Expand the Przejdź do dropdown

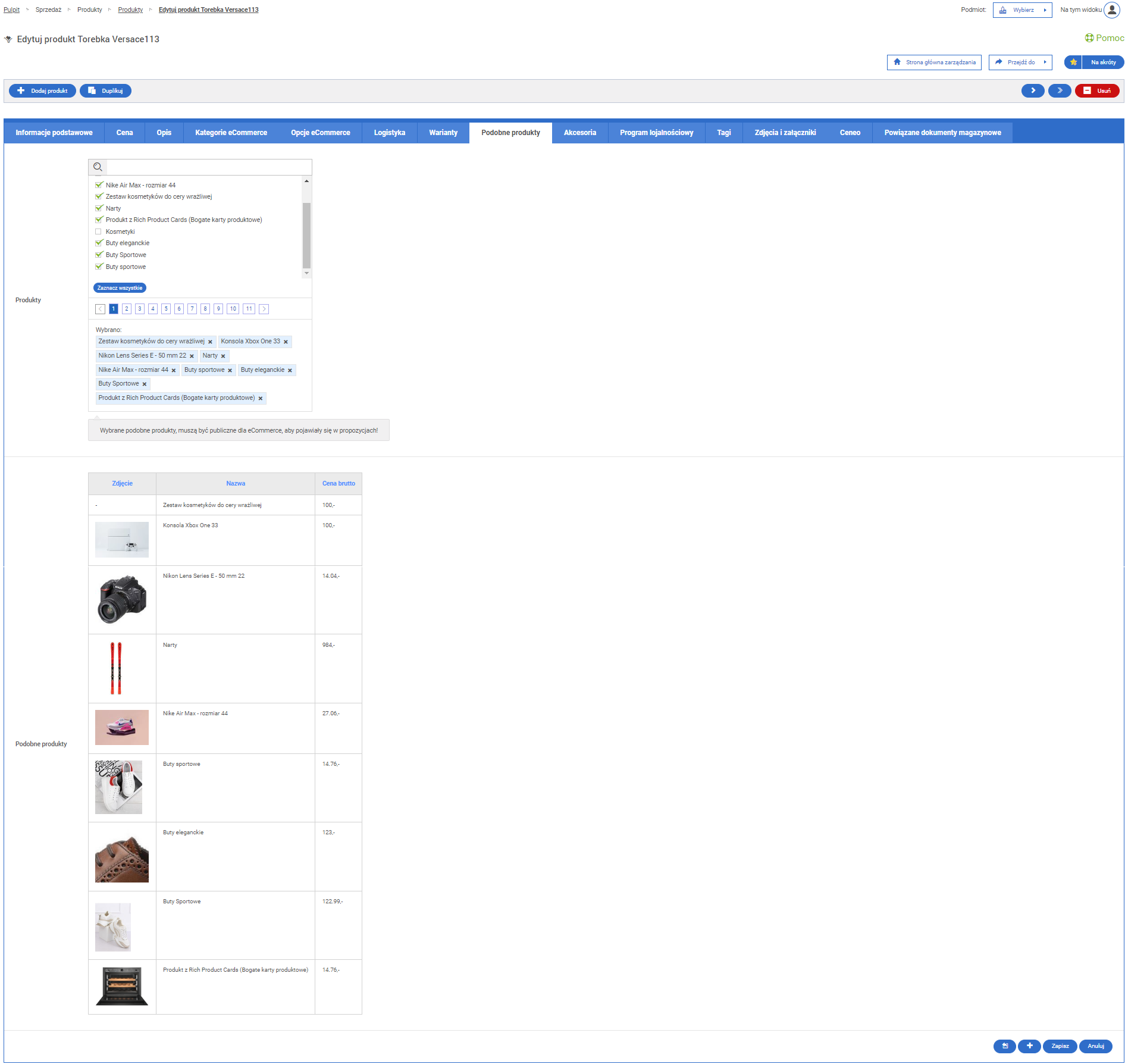[x=1020, y=62]
